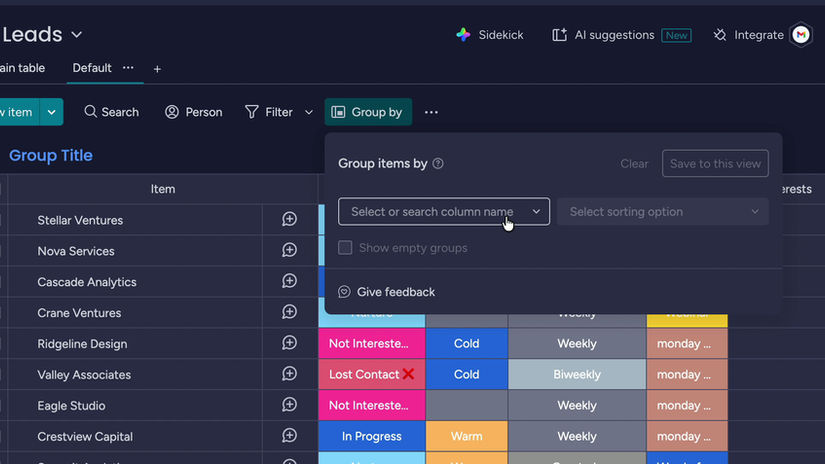Click Lost Contact status for Valley Associates

(x=371, y=375)
